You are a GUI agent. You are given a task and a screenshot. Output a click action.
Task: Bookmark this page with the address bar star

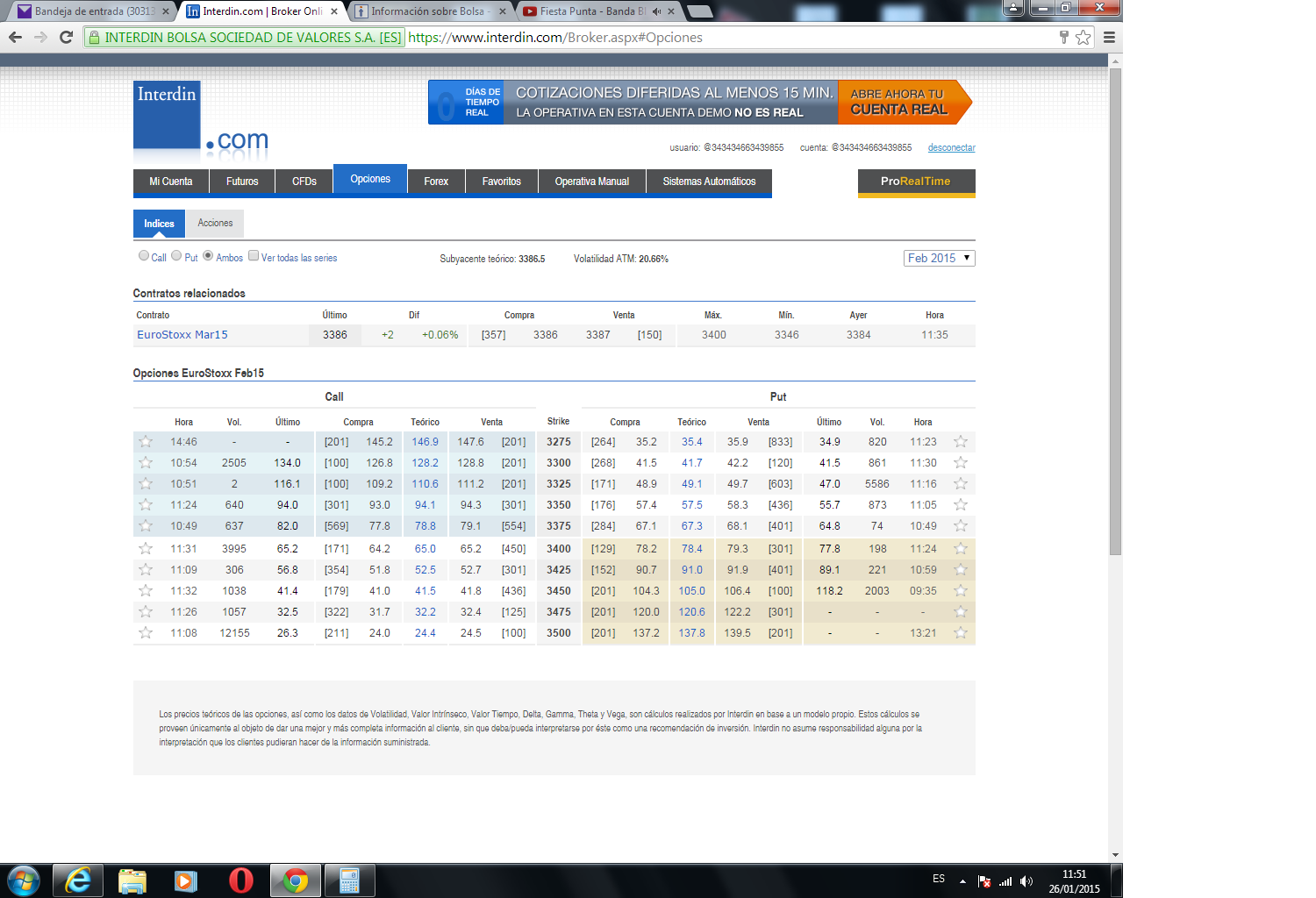pyautogui.click(x=1084, y=37)
